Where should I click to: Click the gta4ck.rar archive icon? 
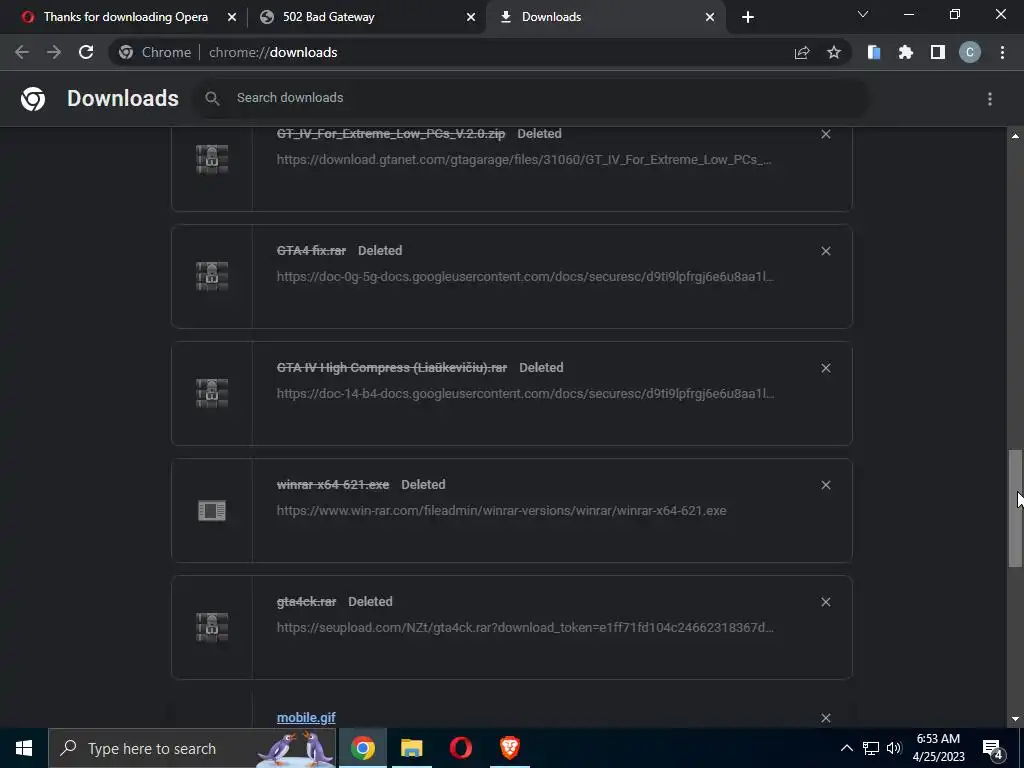tap(212, 627)
